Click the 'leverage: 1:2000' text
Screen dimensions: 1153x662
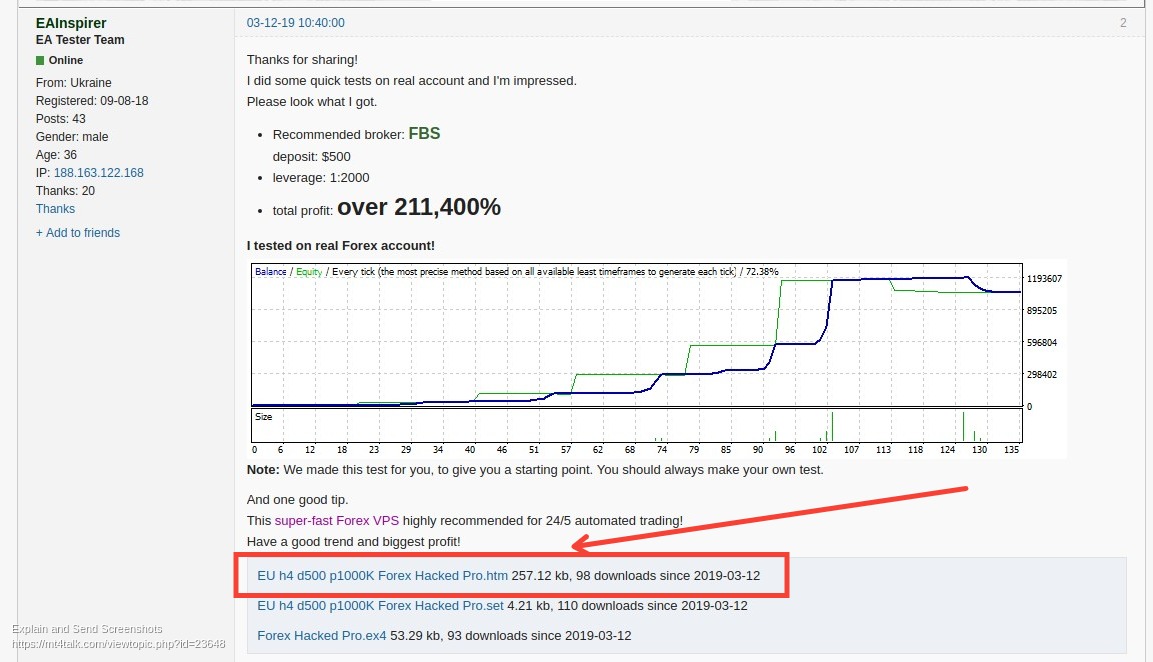tap(321, 178)
